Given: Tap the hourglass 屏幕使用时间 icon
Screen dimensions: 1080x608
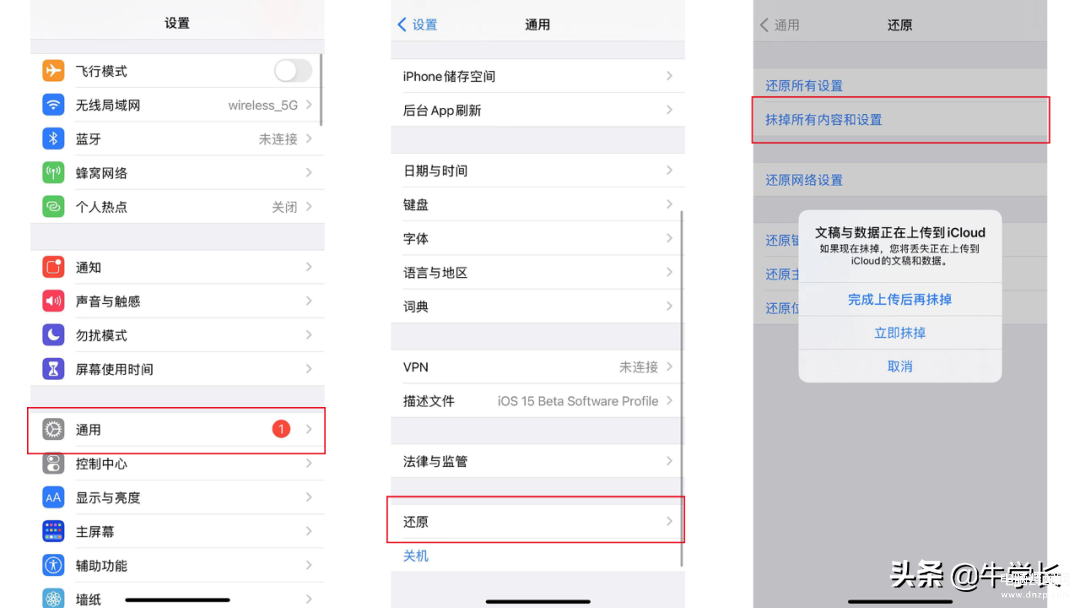Looking at the screenshot, I should (x=53, y=368).
